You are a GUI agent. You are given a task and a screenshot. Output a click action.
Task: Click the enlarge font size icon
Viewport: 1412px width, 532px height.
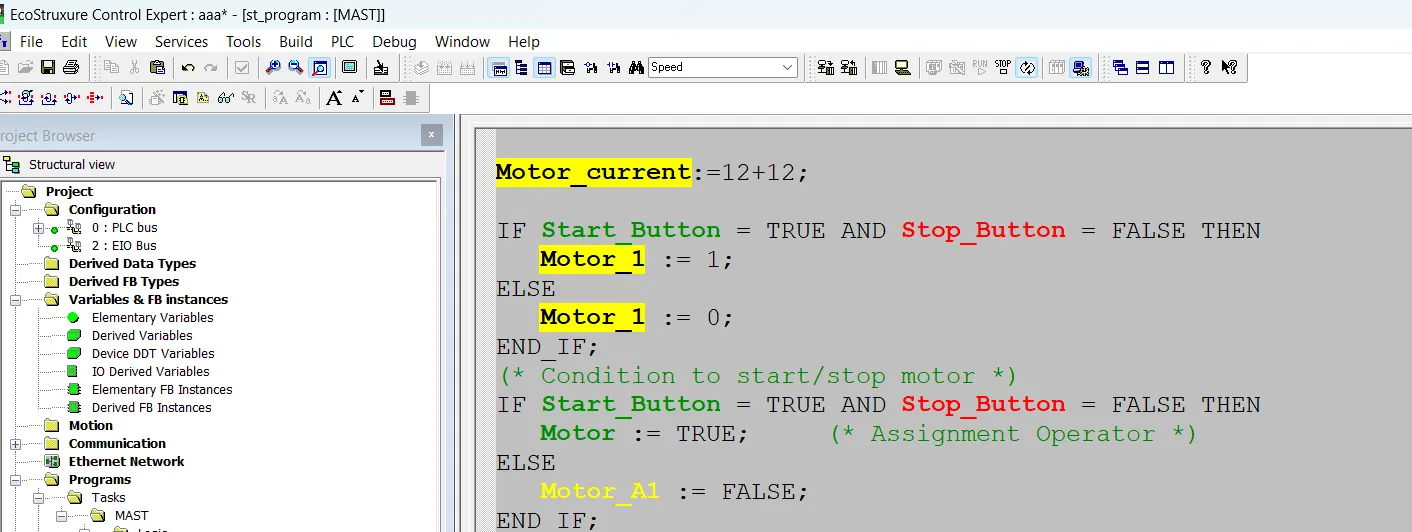click(334, 97)
